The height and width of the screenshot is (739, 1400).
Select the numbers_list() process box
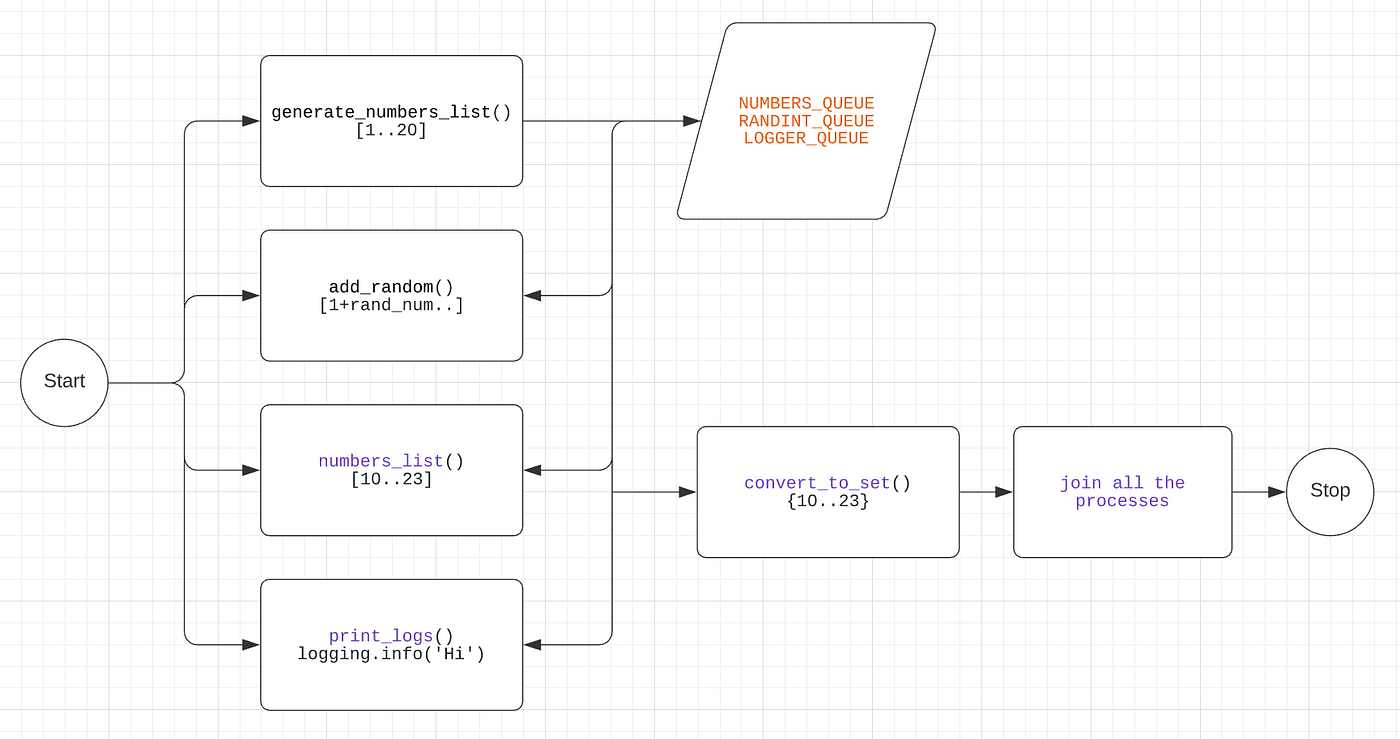click(x=390, y=469)
